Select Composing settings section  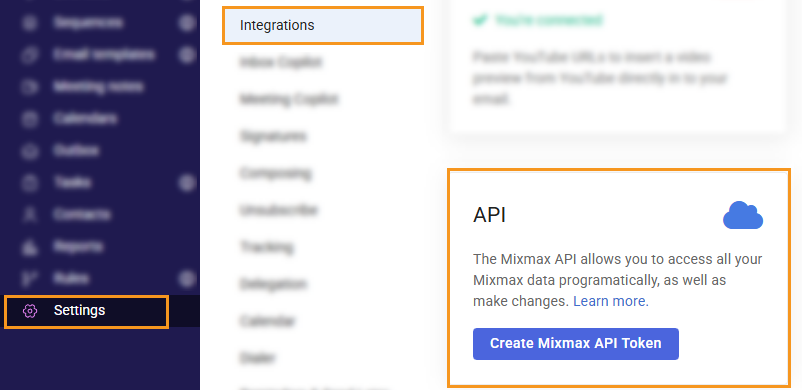tap(275, 173)
